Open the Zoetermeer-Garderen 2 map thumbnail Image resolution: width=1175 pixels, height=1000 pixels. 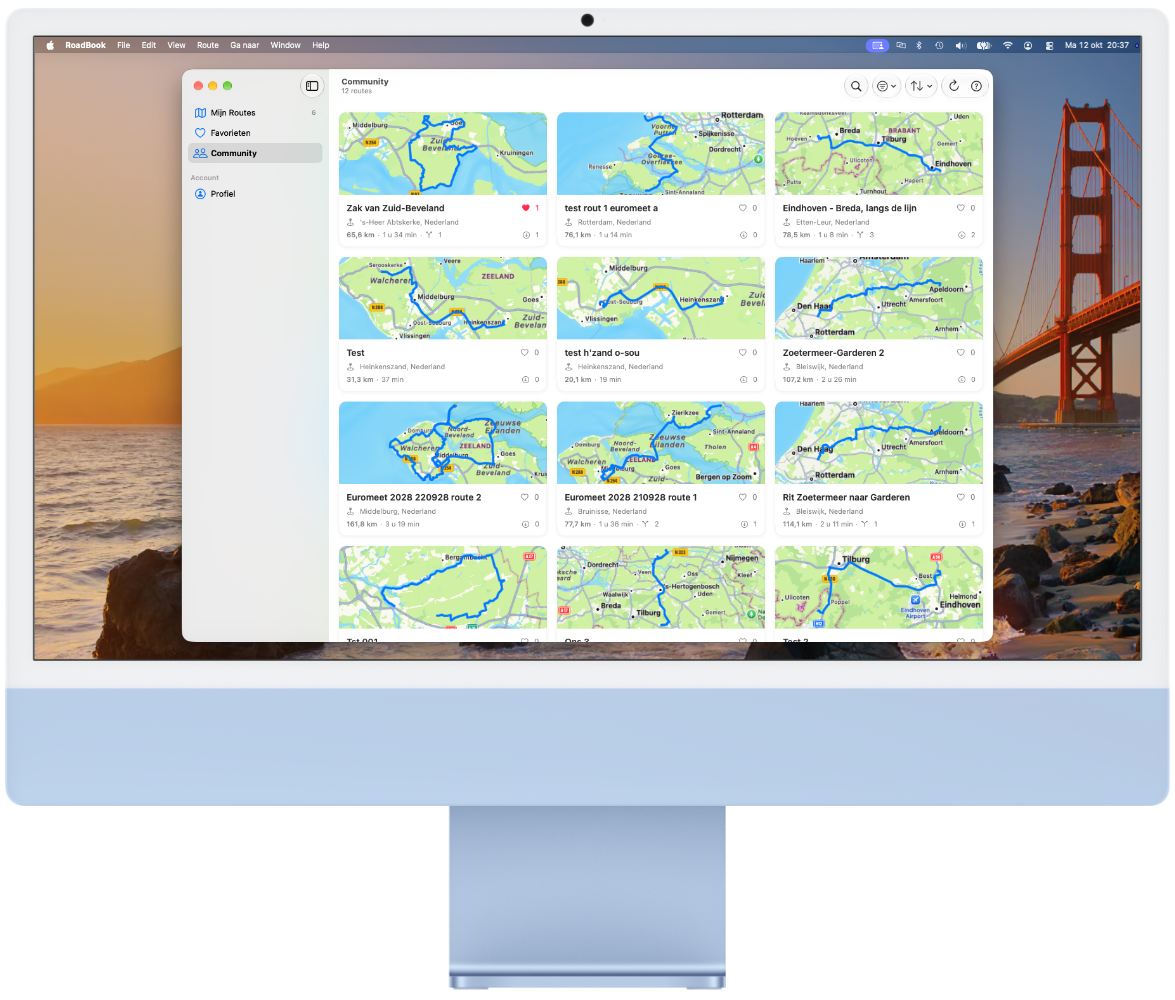click(879, 298)
